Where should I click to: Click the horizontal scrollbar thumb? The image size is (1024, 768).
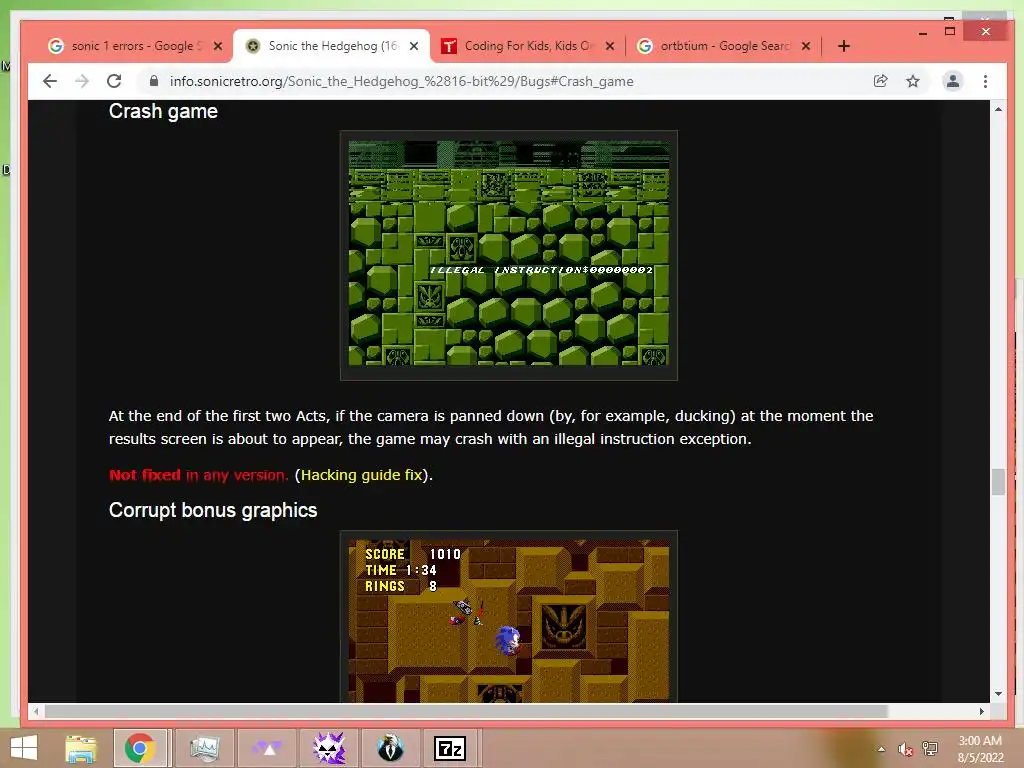pos(466,711)
